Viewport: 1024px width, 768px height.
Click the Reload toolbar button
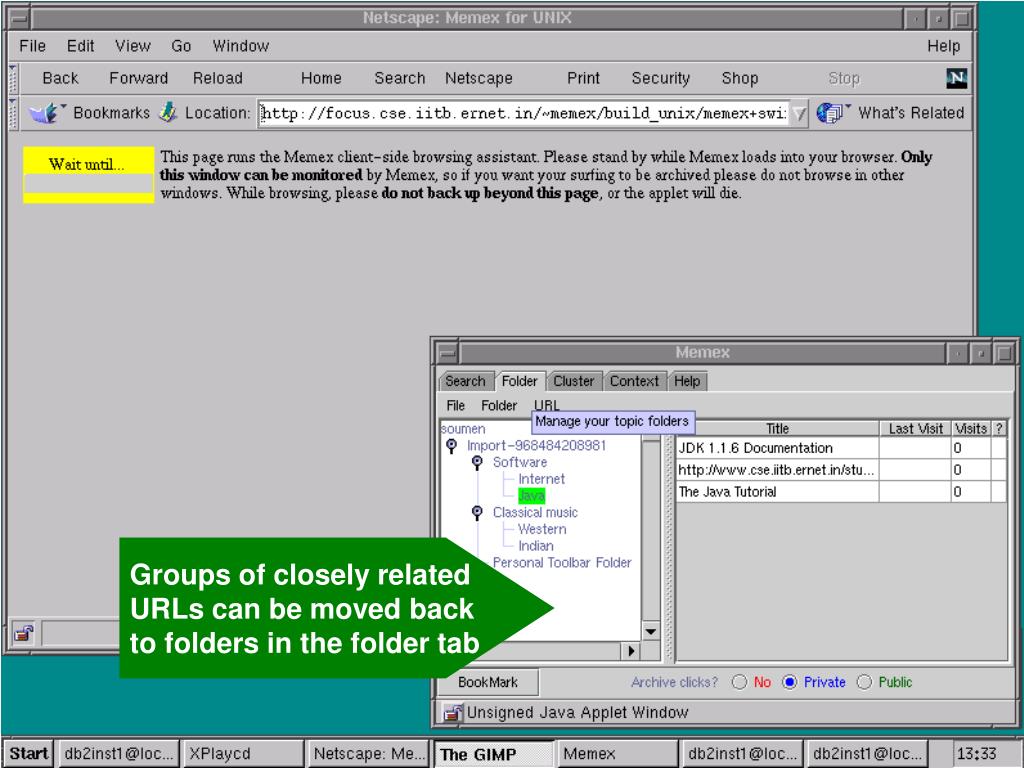click(x=217, y=78)
